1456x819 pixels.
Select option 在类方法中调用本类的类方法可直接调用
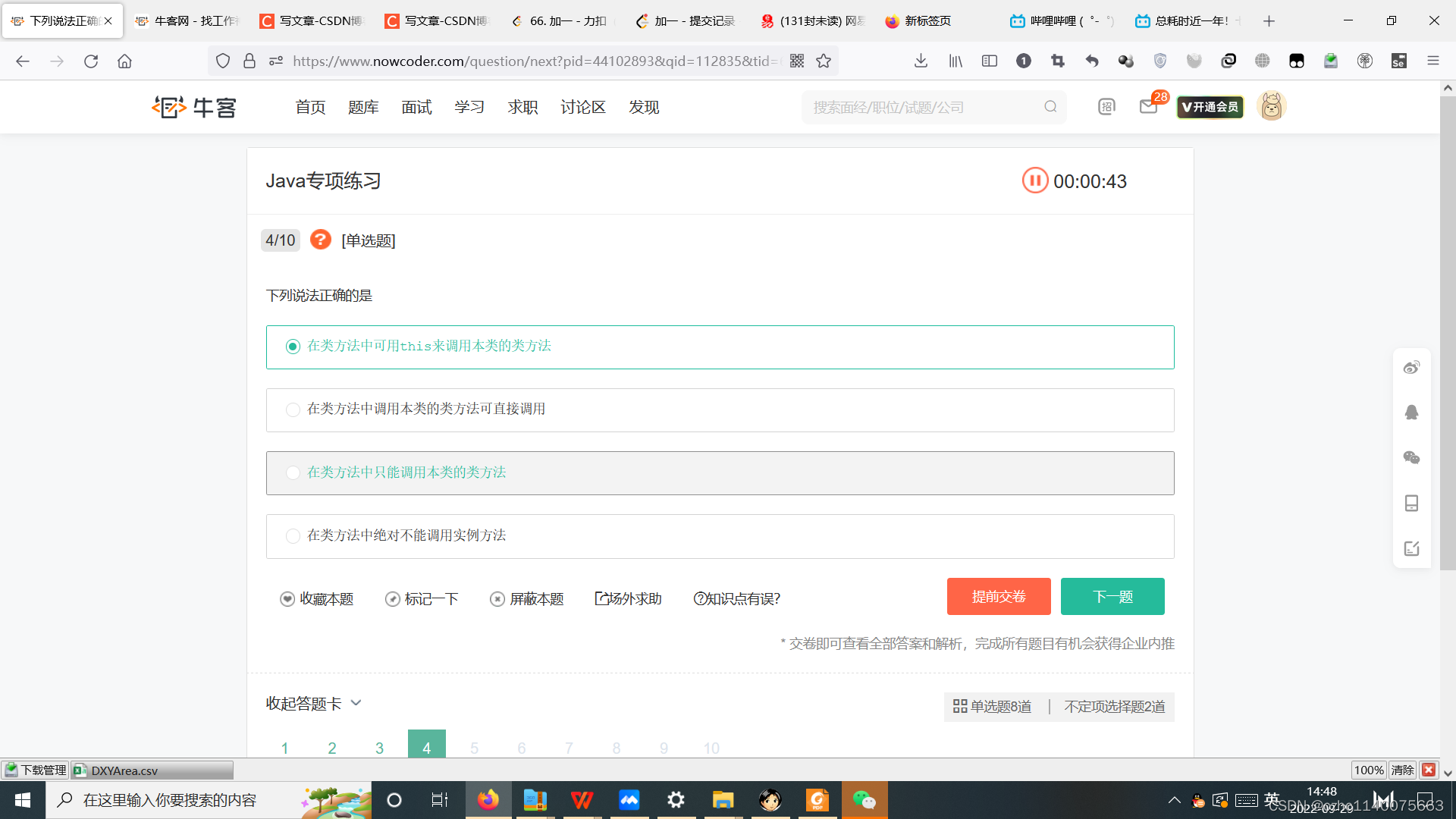(x=720, y=410)
